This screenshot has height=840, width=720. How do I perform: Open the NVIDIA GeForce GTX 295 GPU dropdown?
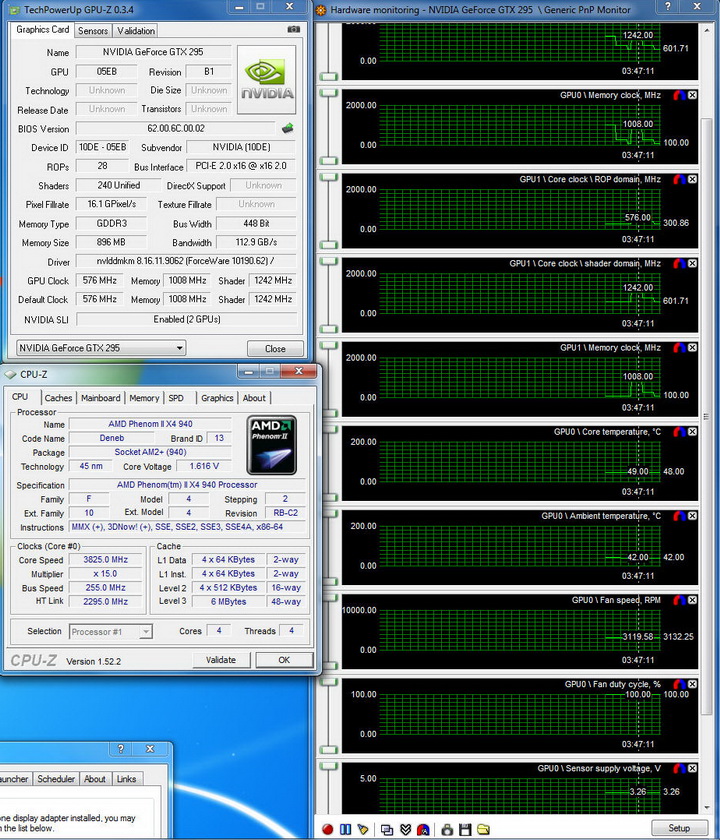pos(101,348)
